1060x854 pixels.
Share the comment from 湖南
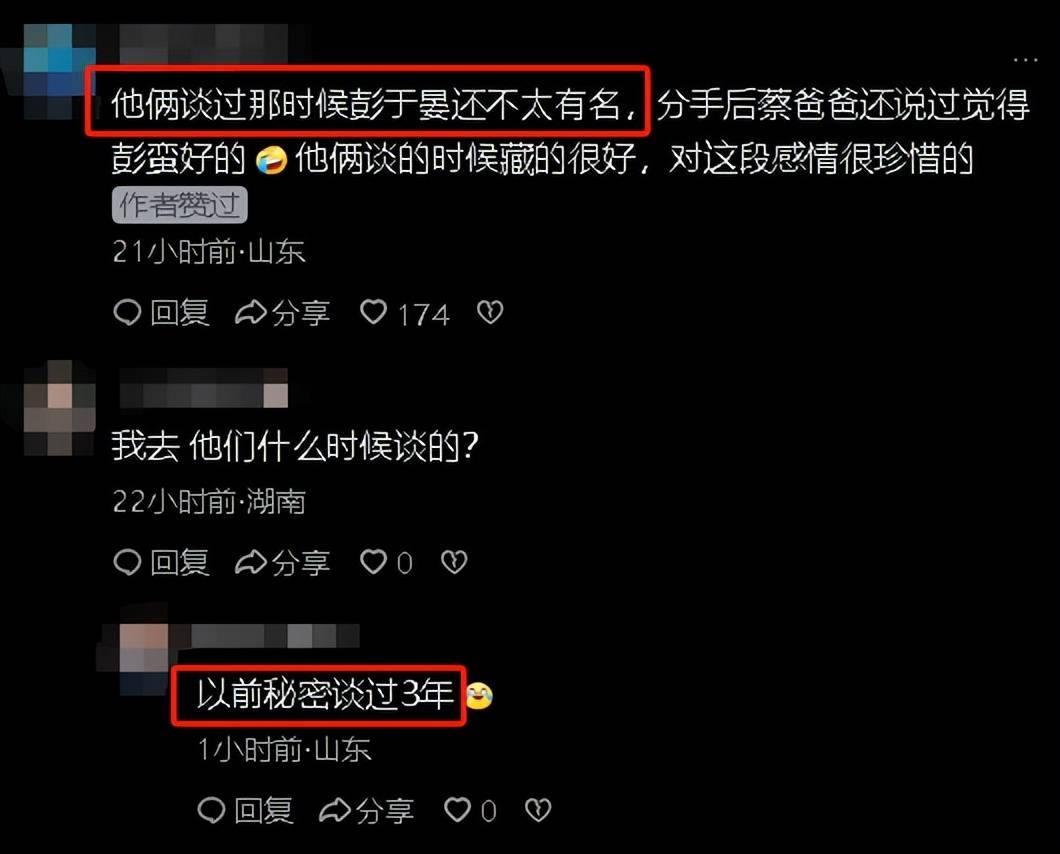coord(283,563)
